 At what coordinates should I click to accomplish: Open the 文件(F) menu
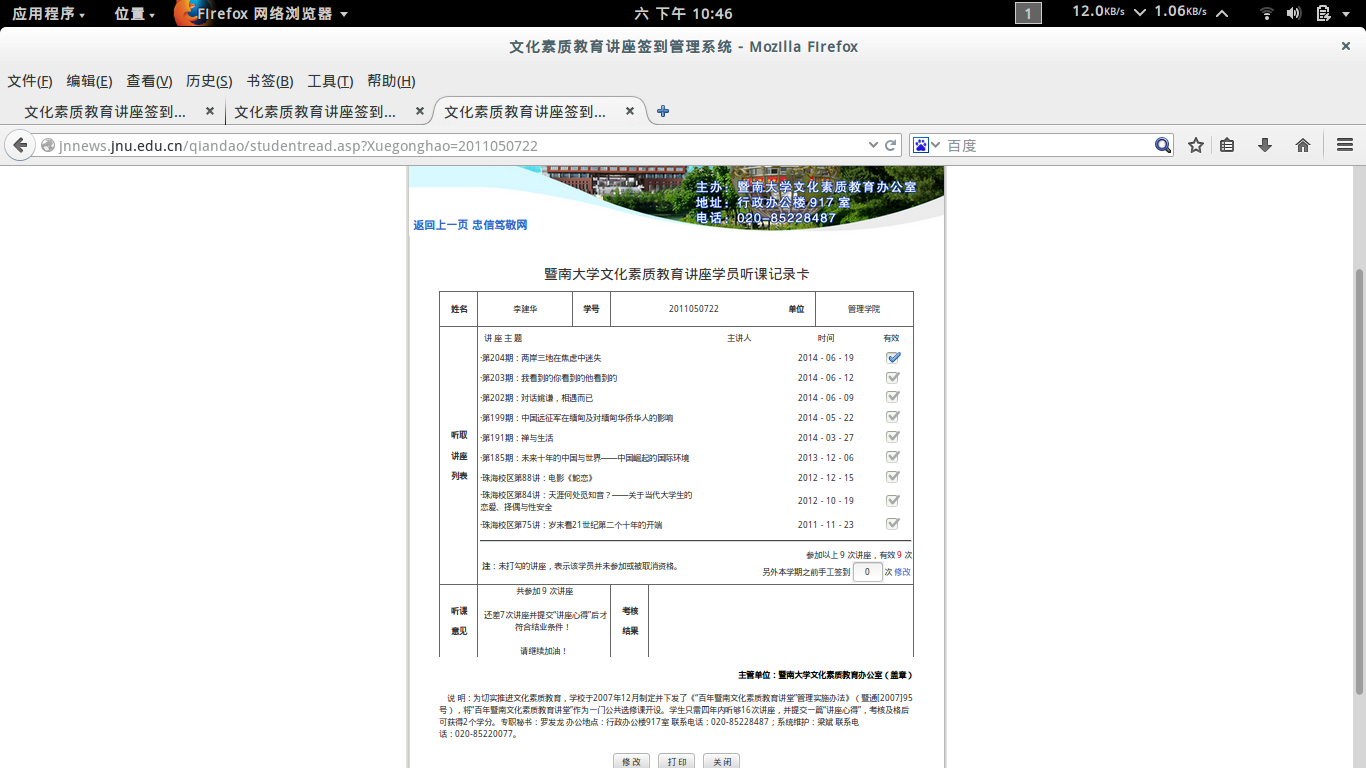point(30,81)
